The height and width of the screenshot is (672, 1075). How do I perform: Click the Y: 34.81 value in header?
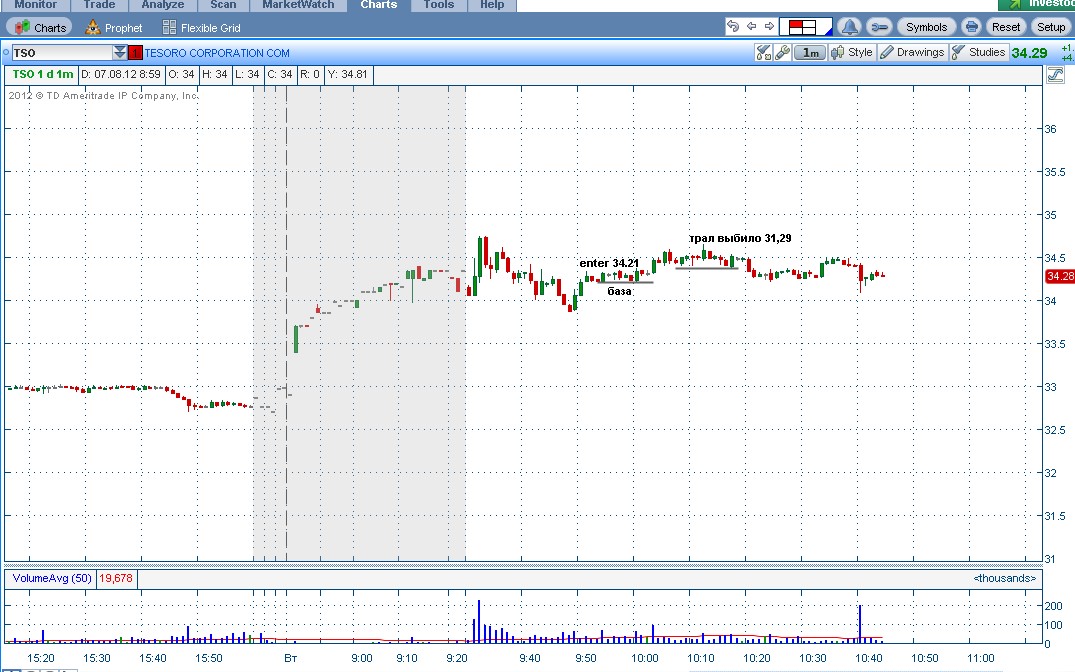pyautogui.click(x=348, y=74)
